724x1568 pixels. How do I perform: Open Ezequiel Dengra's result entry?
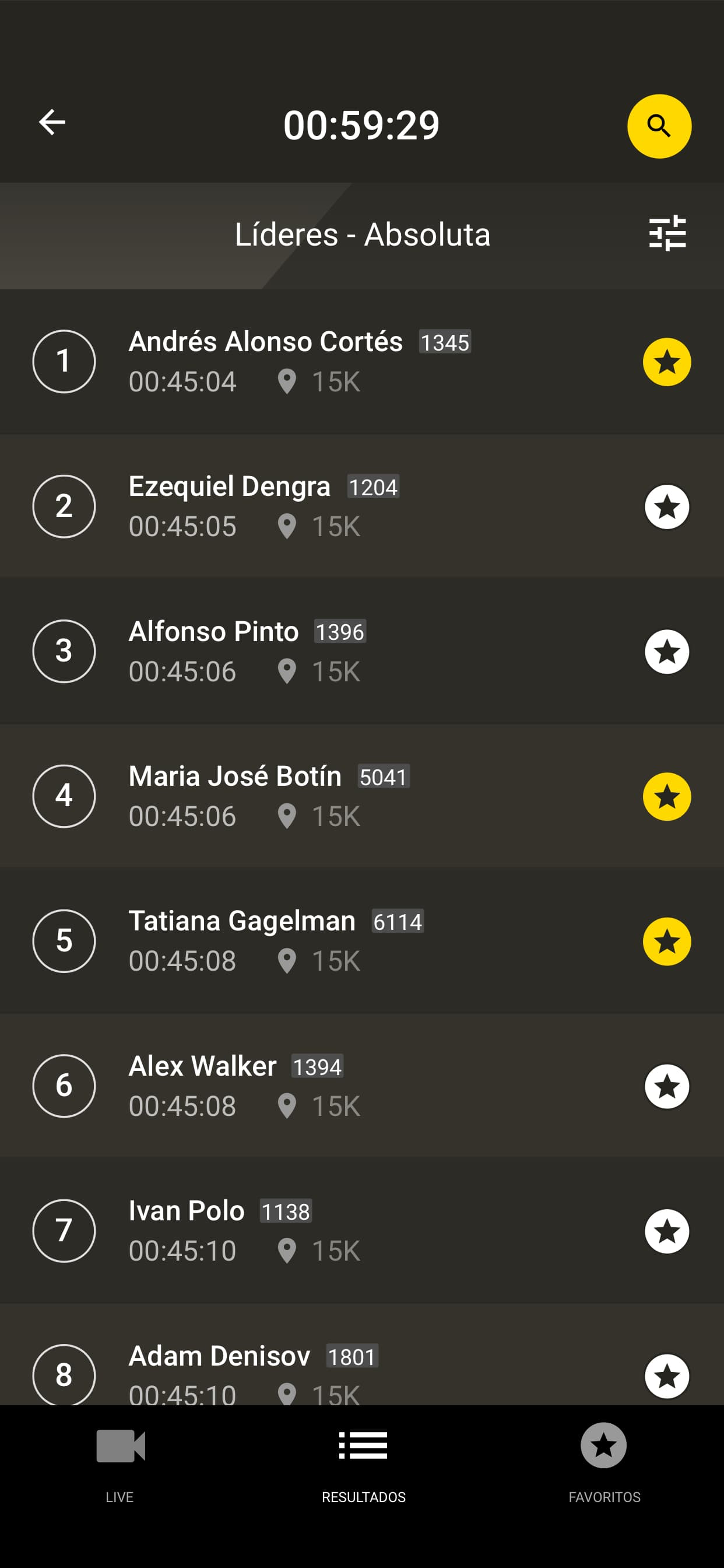(362, 506)
